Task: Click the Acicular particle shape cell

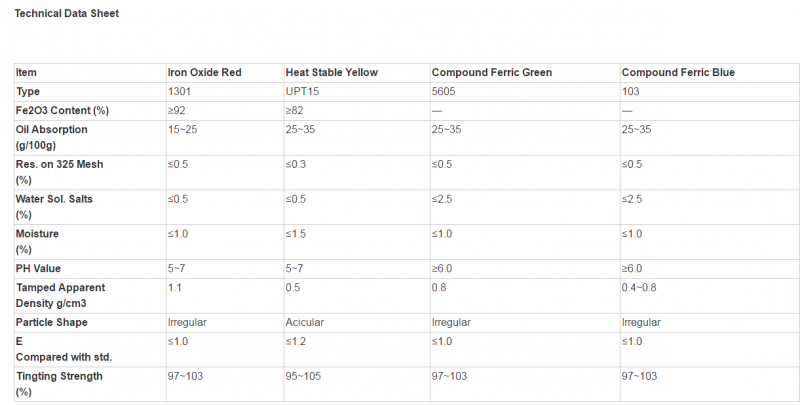Action: (x=305, y=322)
